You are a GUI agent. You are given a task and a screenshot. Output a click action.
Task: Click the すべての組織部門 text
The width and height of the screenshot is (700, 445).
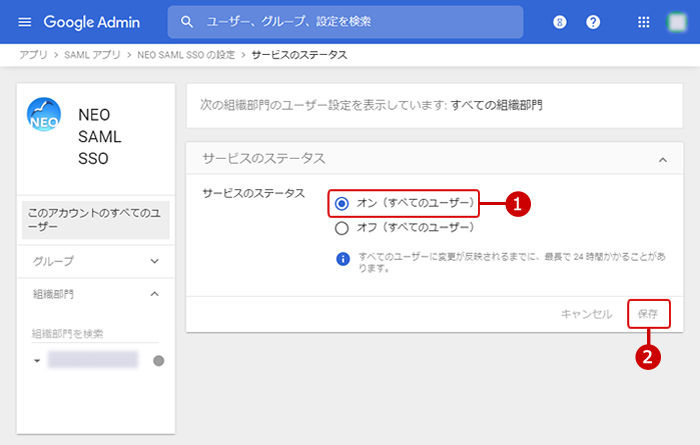click(496, 105)
